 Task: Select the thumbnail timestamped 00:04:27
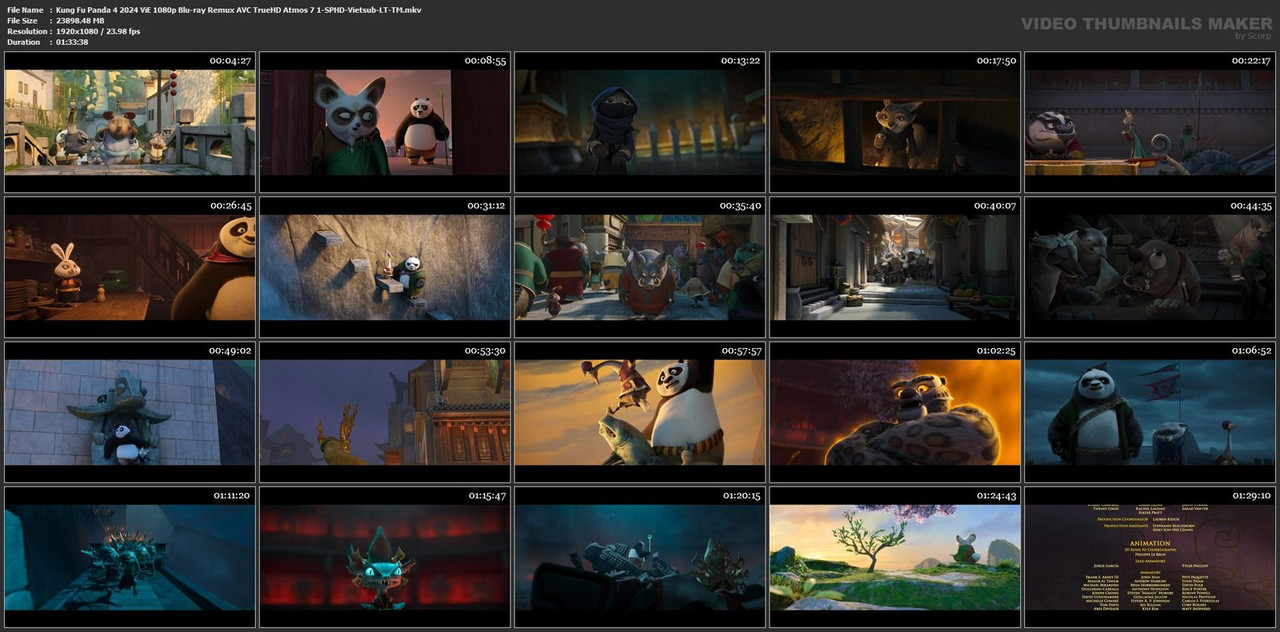[x=130, y=122]
